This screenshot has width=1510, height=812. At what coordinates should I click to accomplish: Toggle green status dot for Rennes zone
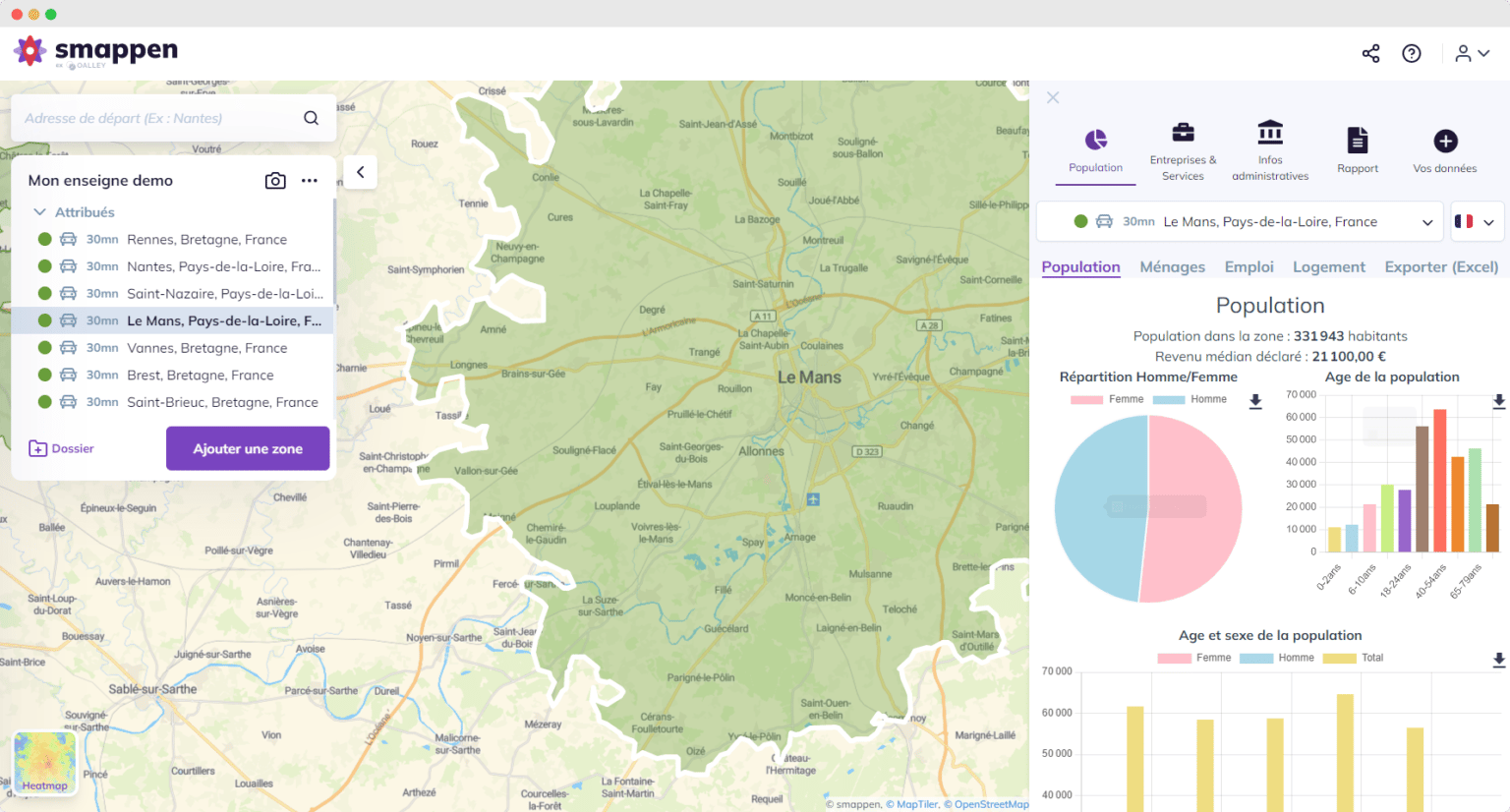[x=45, y=239]
